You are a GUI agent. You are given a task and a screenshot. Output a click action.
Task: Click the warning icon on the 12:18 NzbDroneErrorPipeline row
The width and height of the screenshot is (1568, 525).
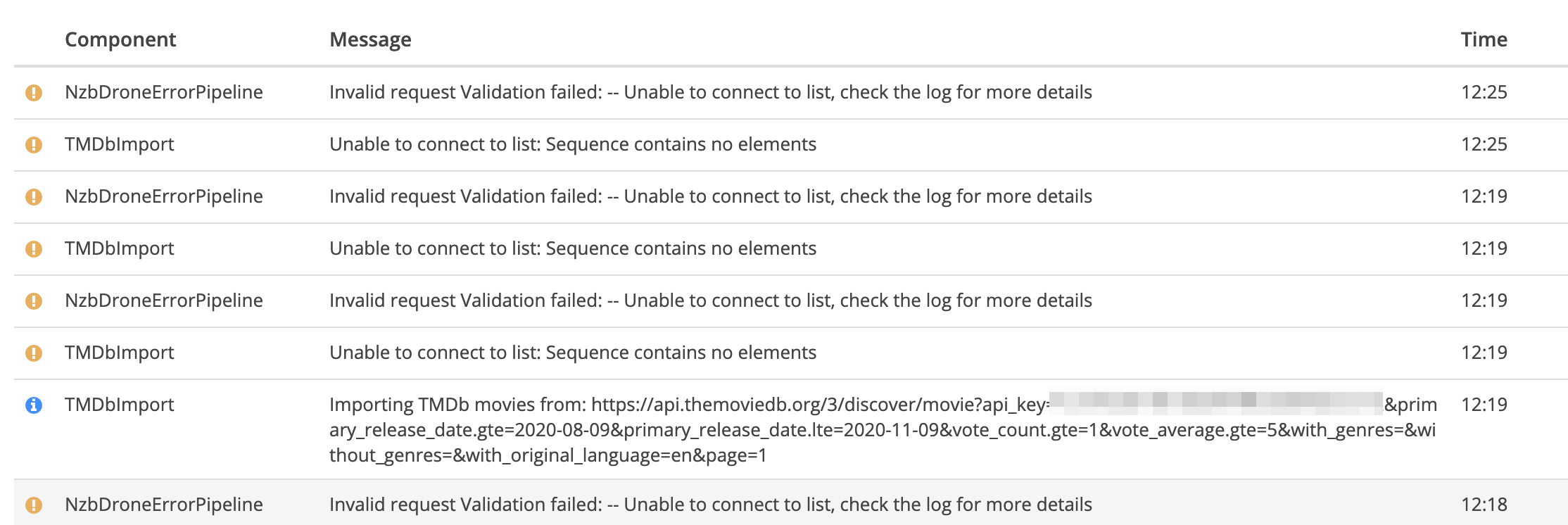(34, 505)
